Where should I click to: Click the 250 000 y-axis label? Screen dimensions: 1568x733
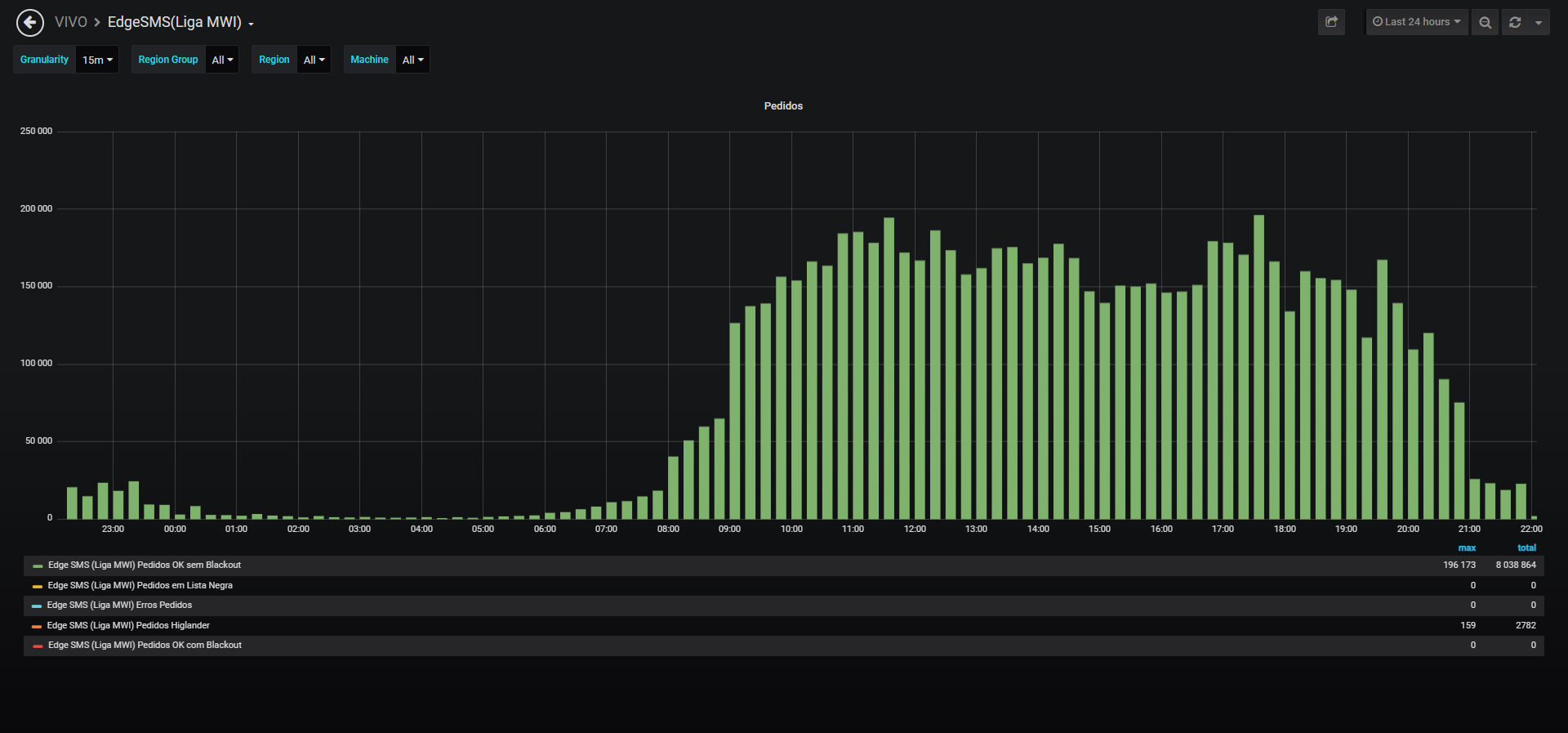36,132
